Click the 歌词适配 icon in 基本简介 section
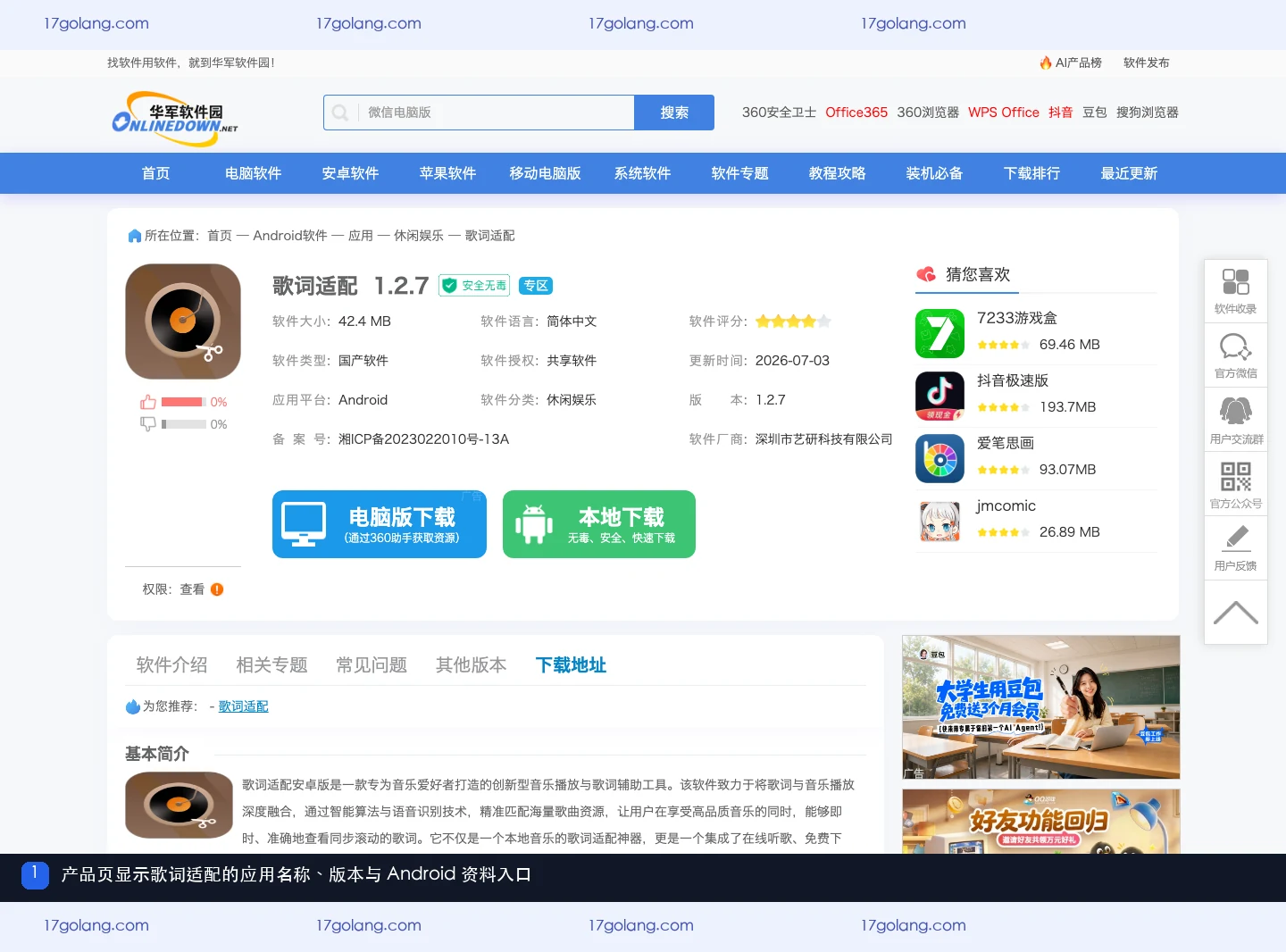 (x=179, y=805)
